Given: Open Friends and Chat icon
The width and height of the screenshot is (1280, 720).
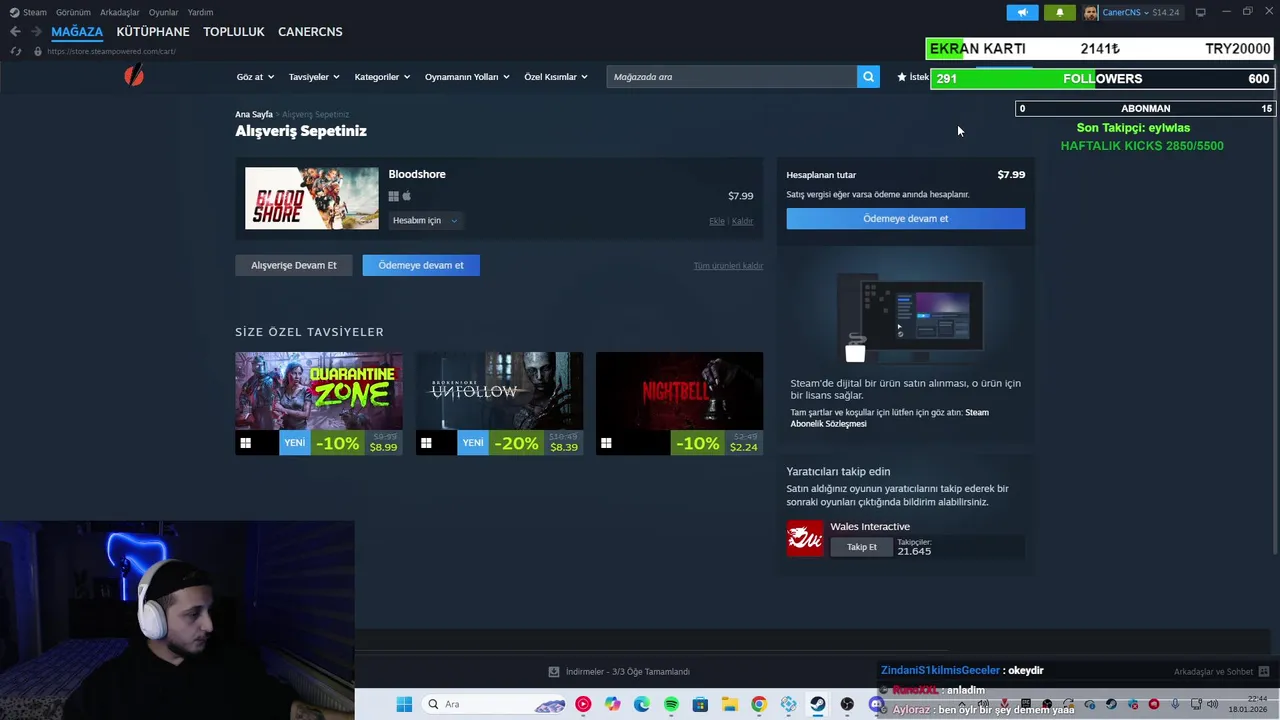Looking at the screenshot, I should [1263, 672].
